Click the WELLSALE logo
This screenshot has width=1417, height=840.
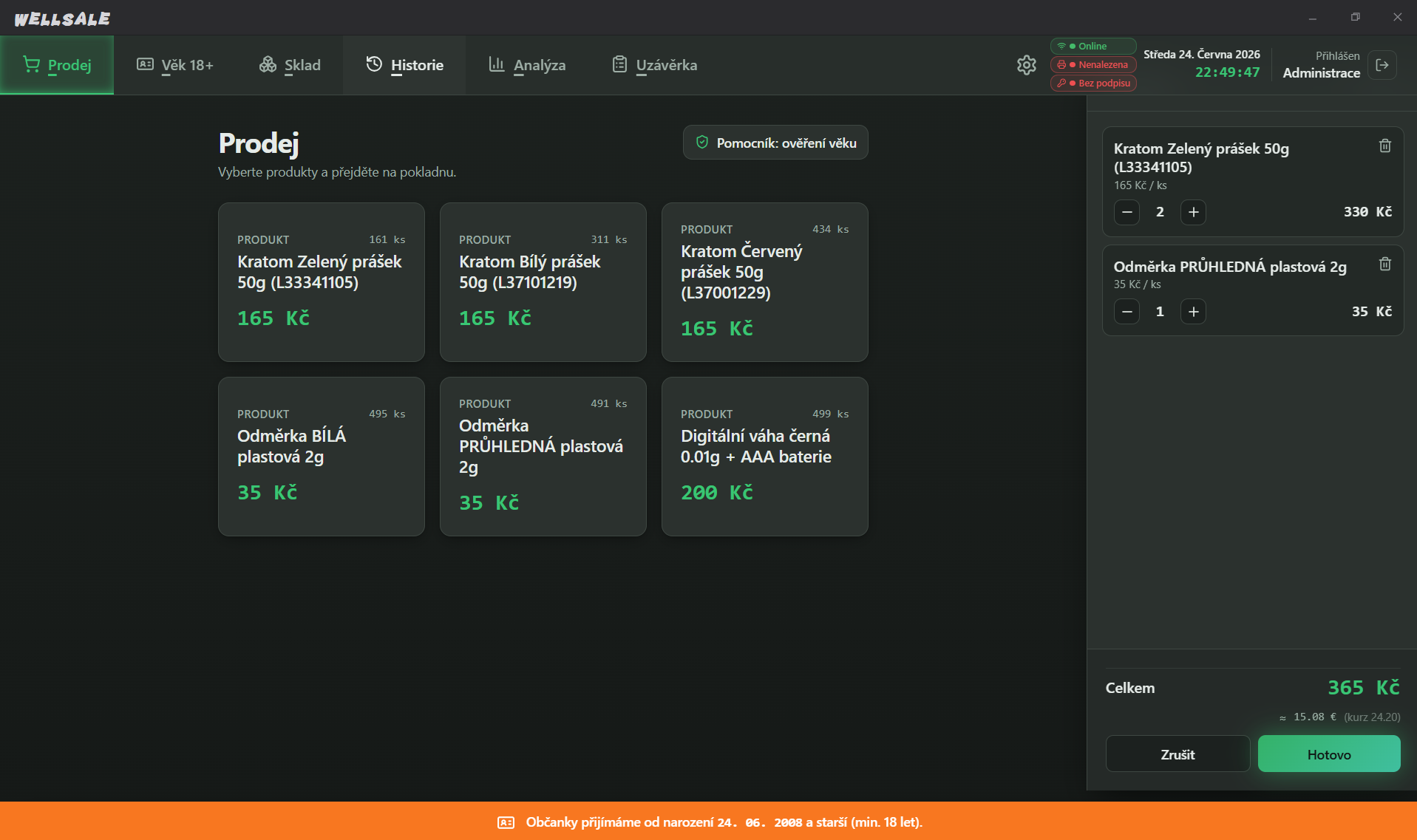pyautogui.click(x=62, y=18)
